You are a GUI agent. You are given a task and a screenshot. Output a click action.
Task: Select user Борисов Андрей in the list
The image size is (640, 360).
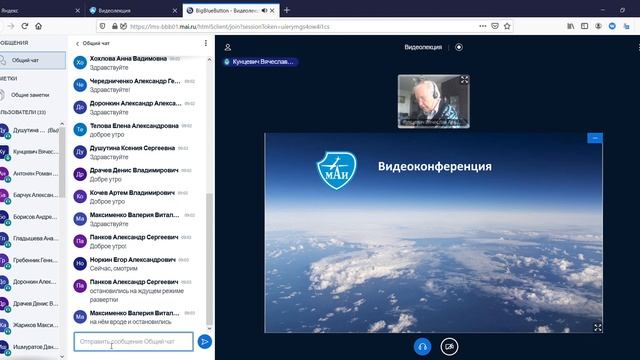click(30, 217)
